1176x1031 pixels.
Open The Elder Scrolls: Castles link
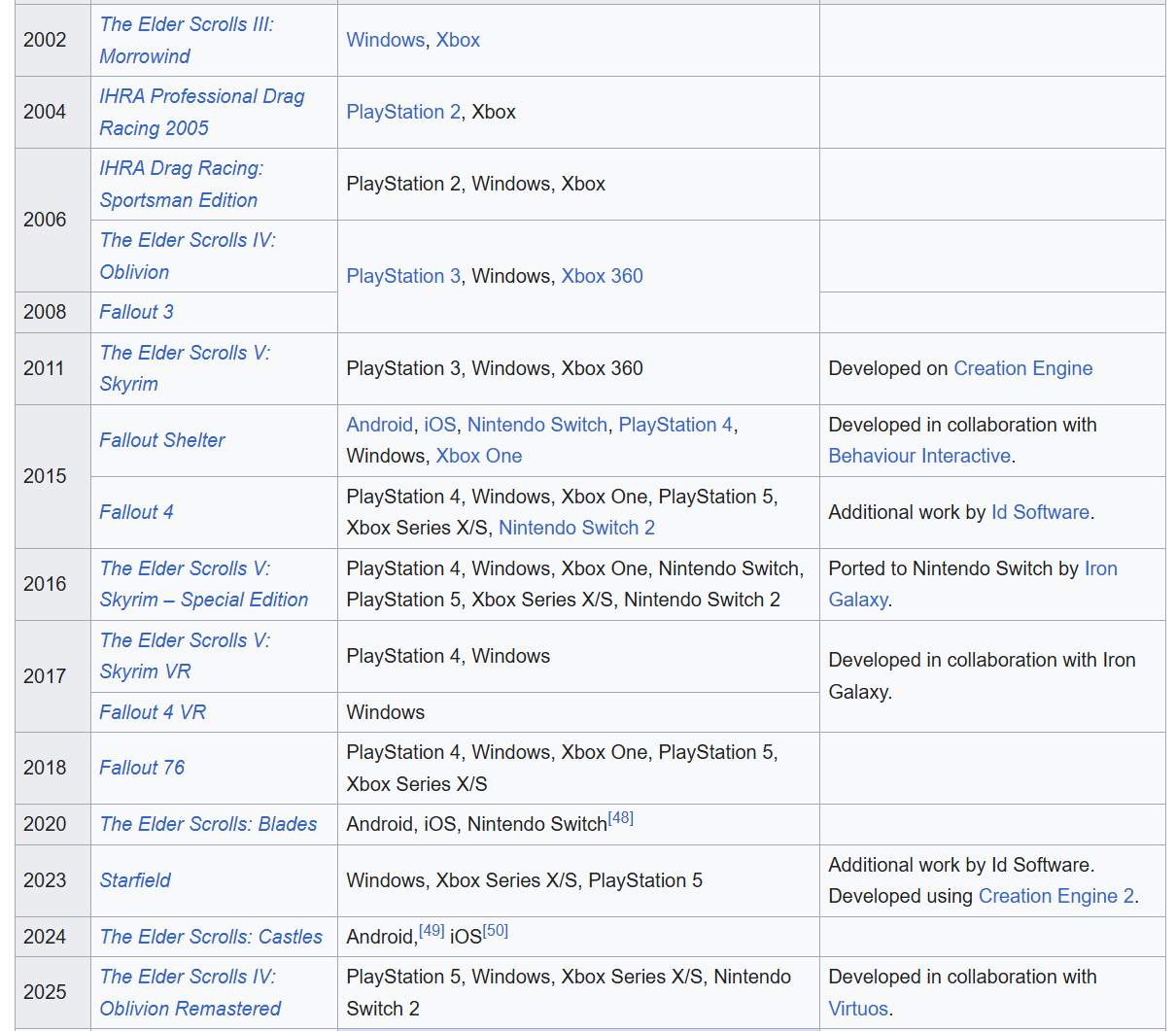[211, 937]
